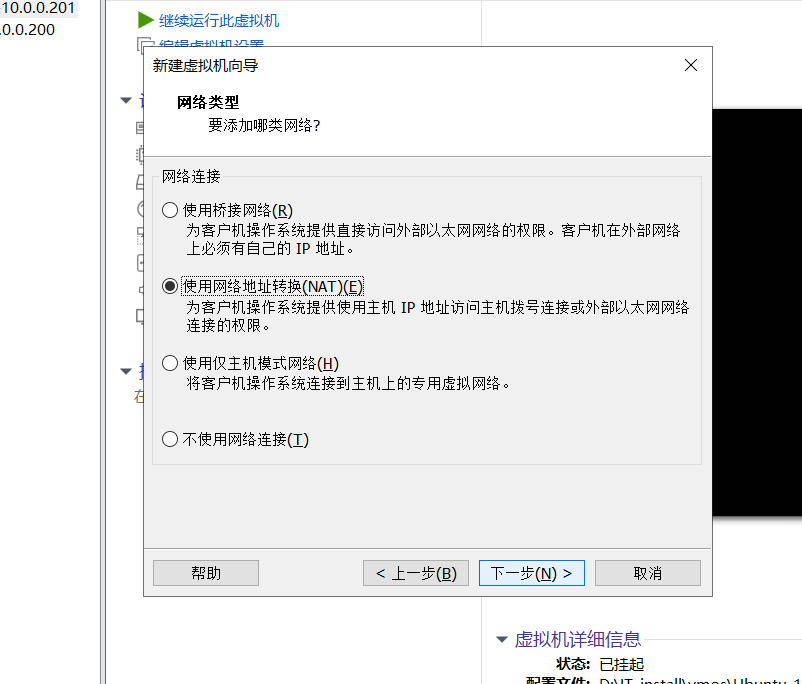This screenshot has width=802, height=684.
Task: Collapse the devices section triangle
Action: (x=126, y=100)
